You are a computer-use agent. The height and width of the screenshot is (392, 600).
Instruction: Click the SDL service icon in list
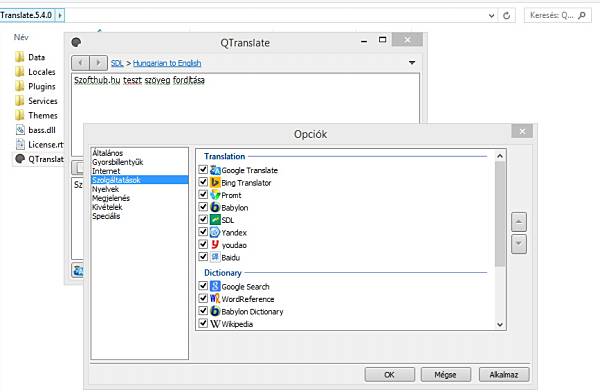(215, 220)
